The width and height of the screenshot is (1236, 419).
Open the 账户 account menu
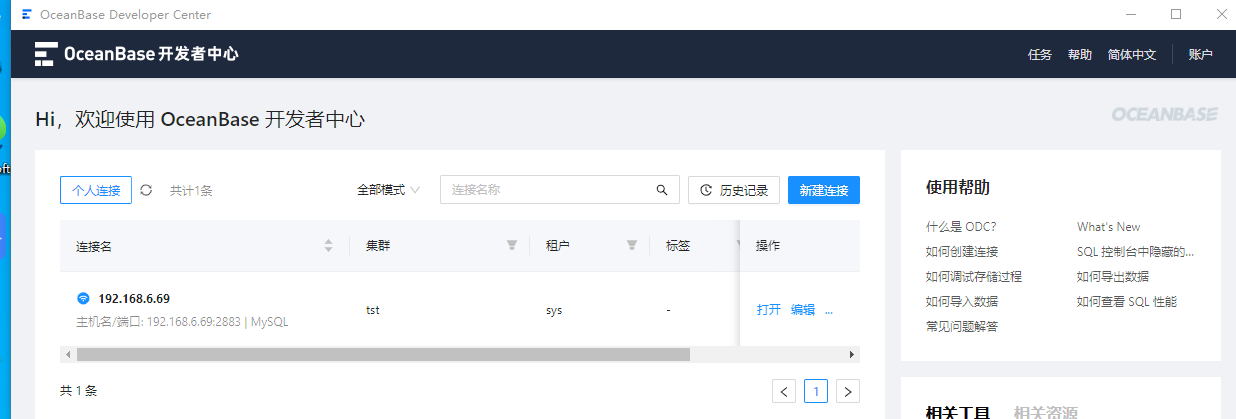click(1200, 55)
